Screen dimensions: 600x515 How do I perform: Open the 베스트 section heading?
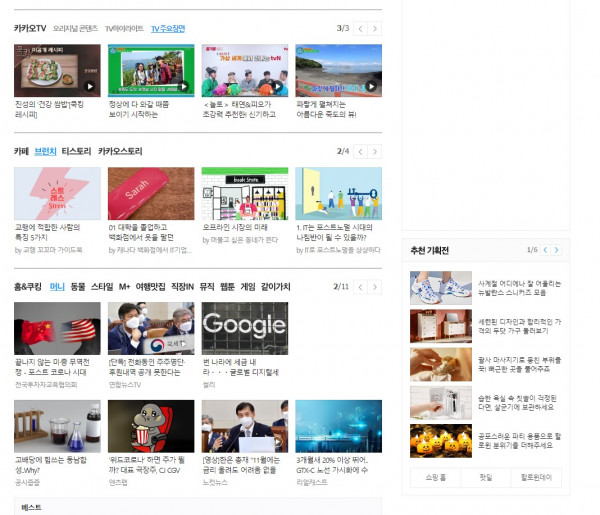point(31,508)
